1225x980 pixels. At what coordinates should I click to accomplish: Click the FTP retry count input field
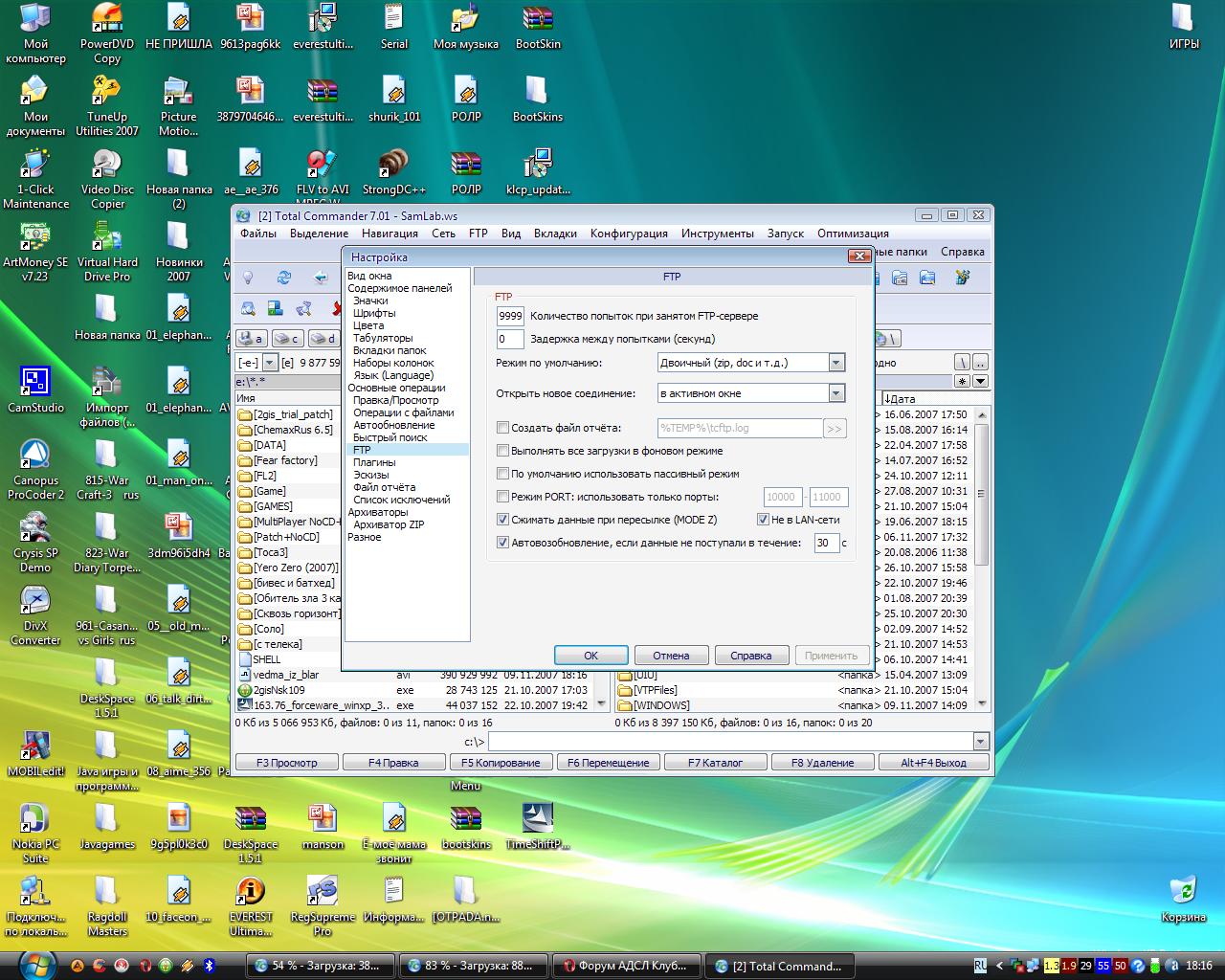click(x=510, y=316)
